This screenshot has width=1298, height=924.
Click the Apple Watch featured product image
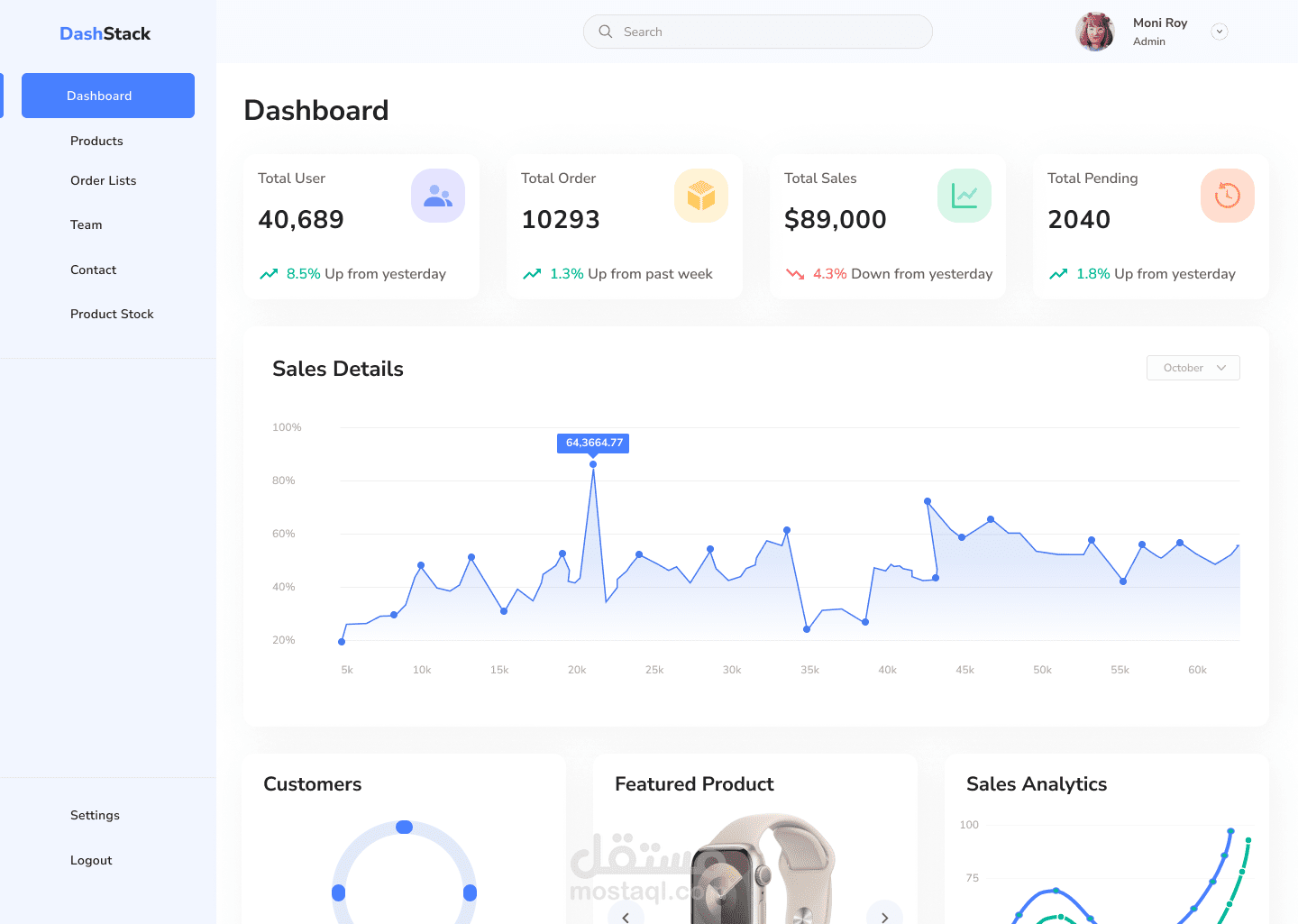point(762,869)
